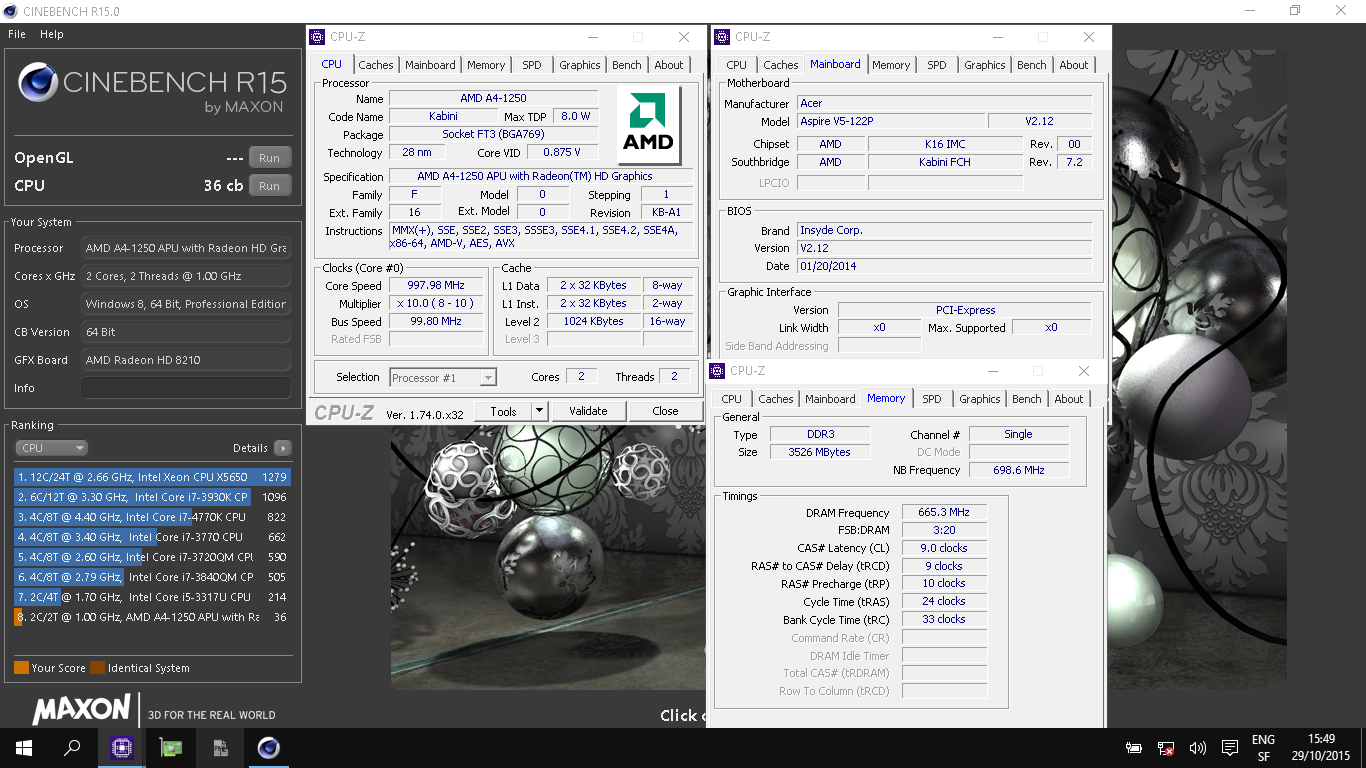This screenshot has height=768, width=1366.
Task: Select ranking row Intel Core i7-4770K
Action: click(152, 517)
